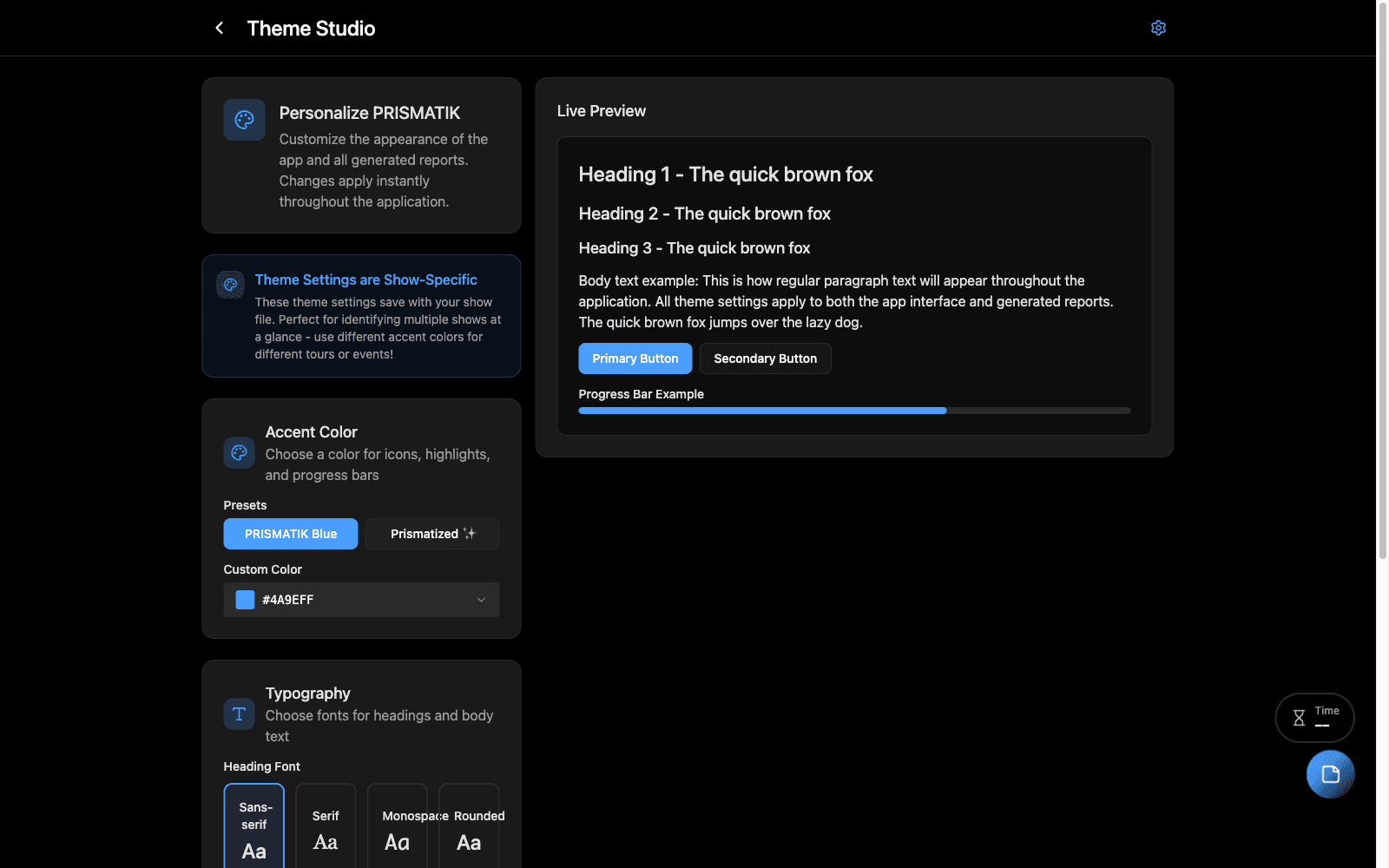Choose the Serif heading font
The width and height of the screenshot is (1389, 868).
pos(326,826)
